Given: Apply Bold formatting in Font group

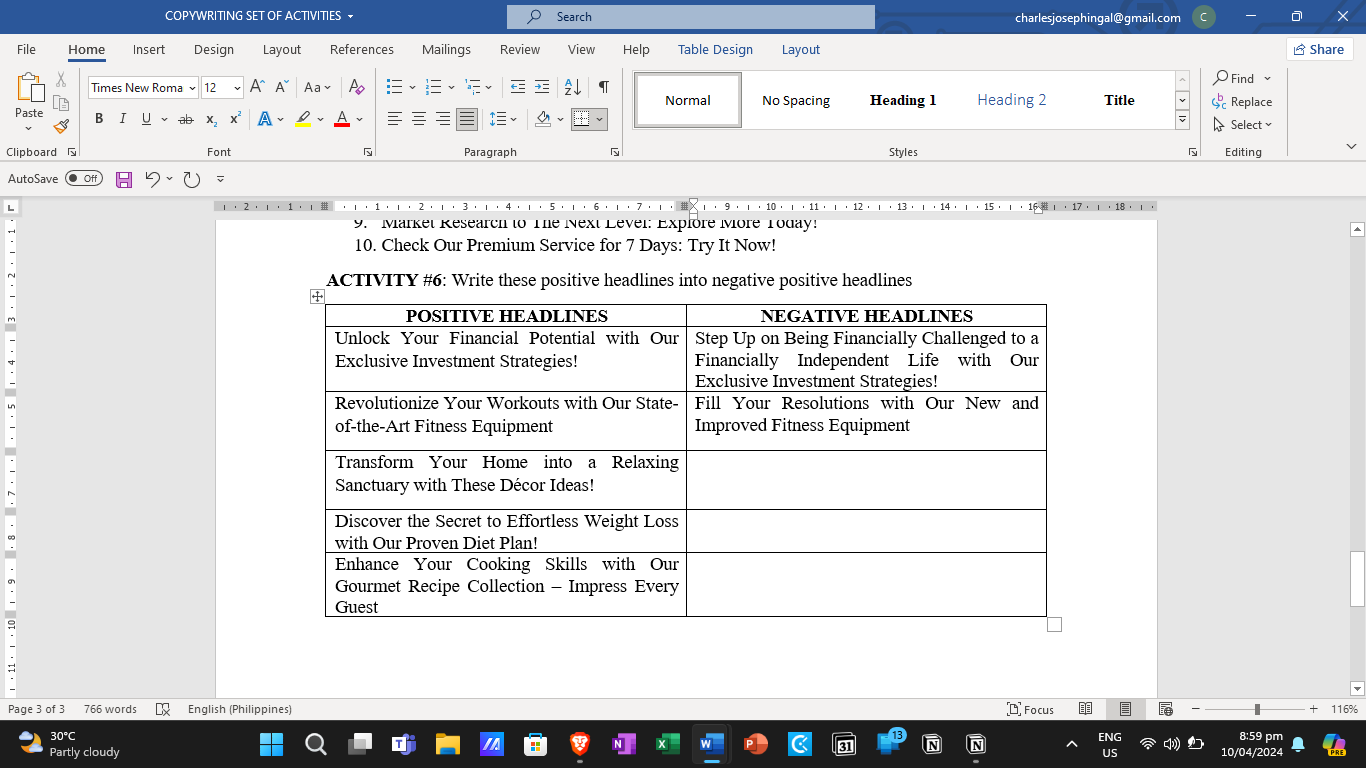Looking at the screenshot, I should (99, 119).
